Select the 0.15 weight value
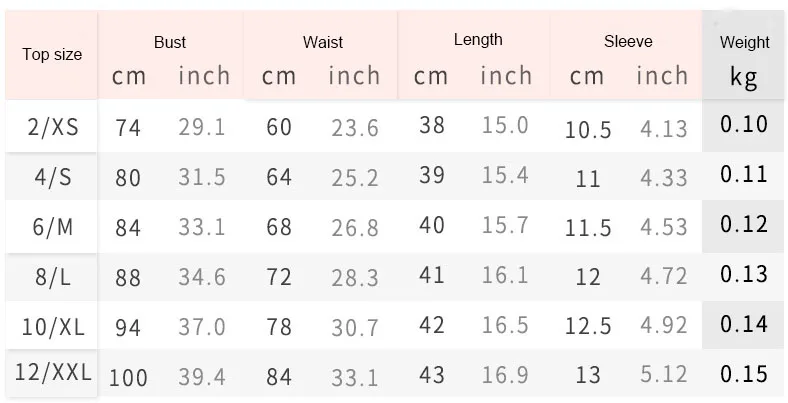The width and height of the screenshot is (788, 403). point(744,374)
